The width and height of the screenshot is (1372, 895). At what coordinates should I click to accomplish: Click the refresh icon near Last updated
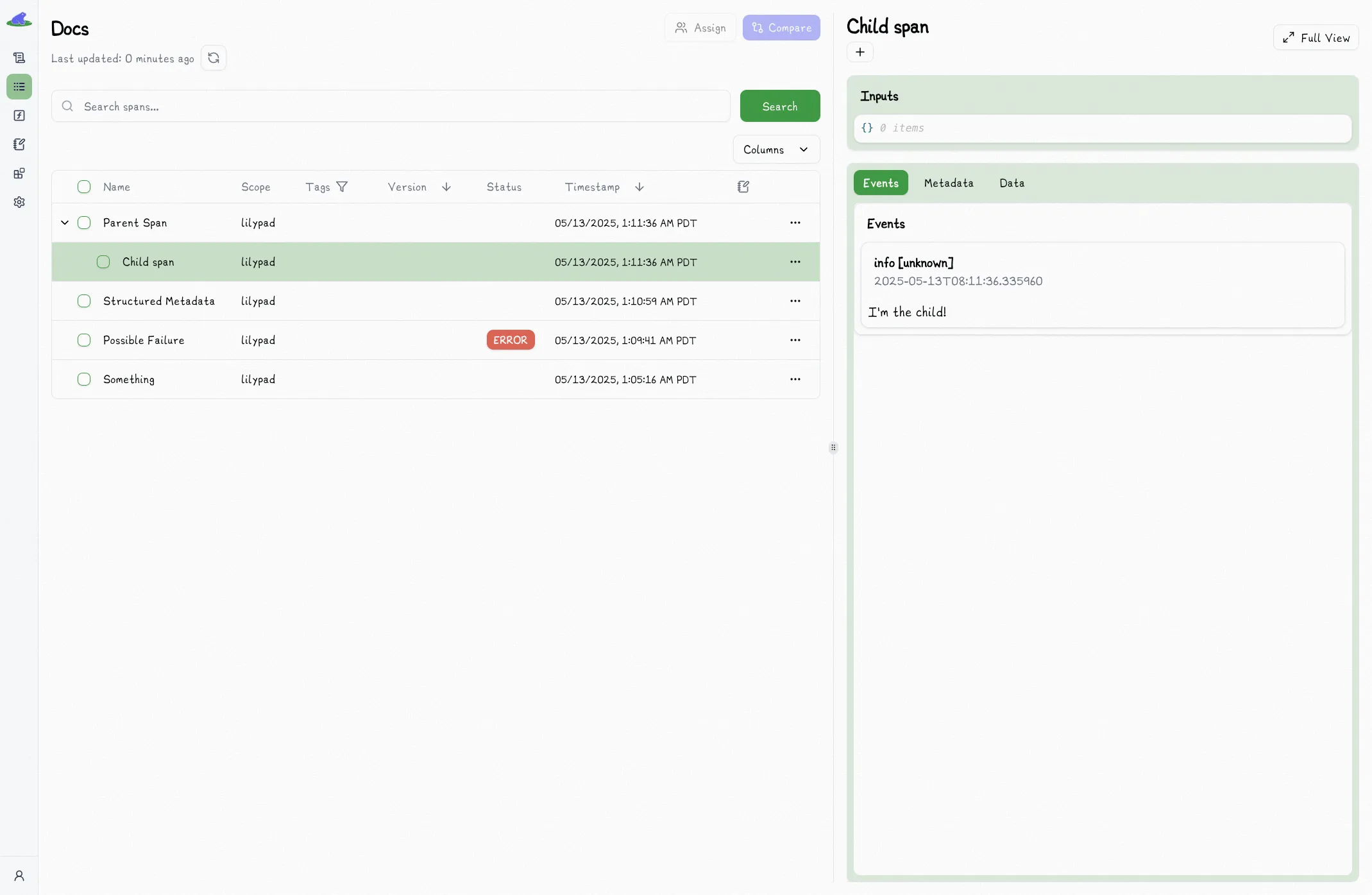(x=214, y=58)
